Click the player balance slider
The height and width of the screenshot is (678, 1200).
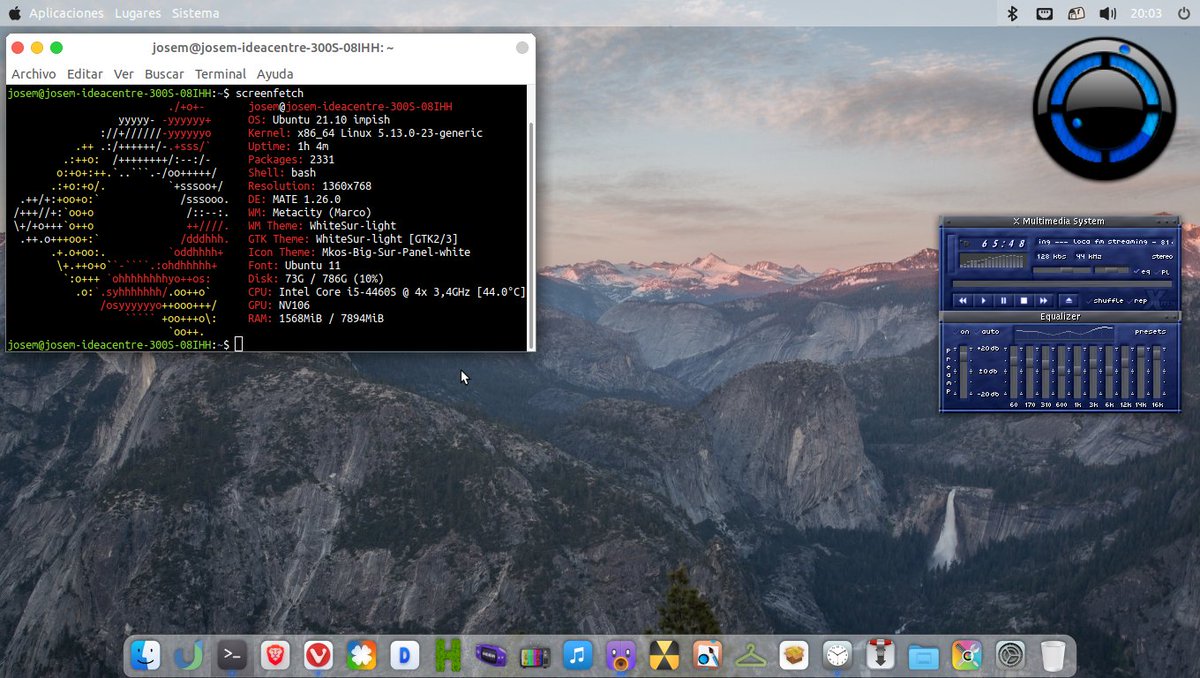(x=1112, y=270)
